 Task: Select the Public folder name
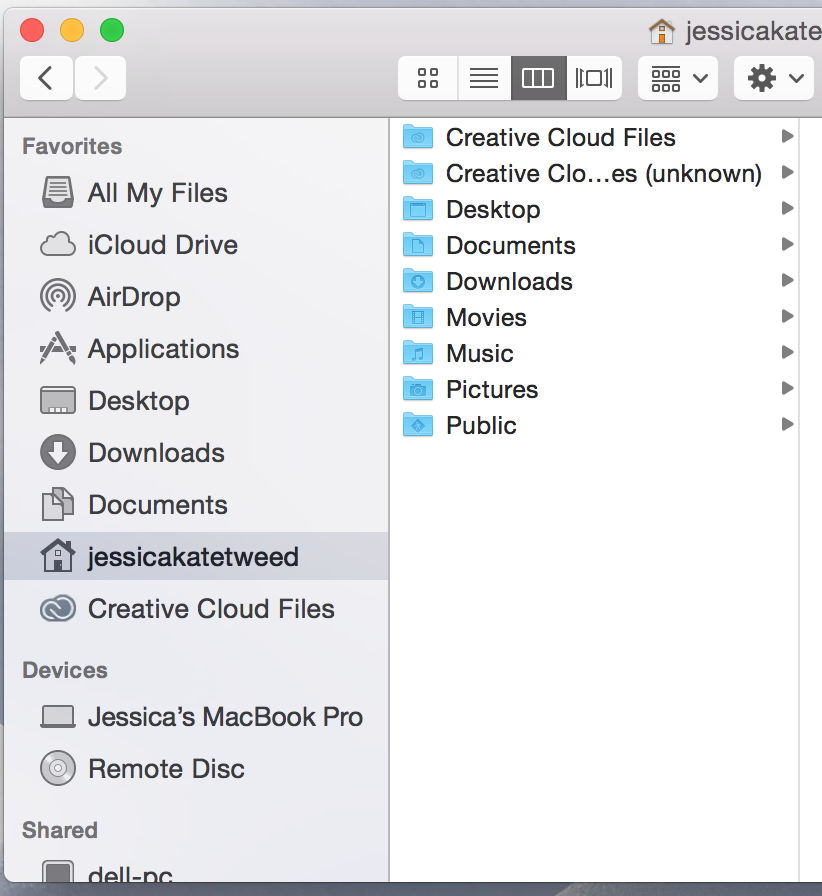pyautogui.click(x=481, y=425)
